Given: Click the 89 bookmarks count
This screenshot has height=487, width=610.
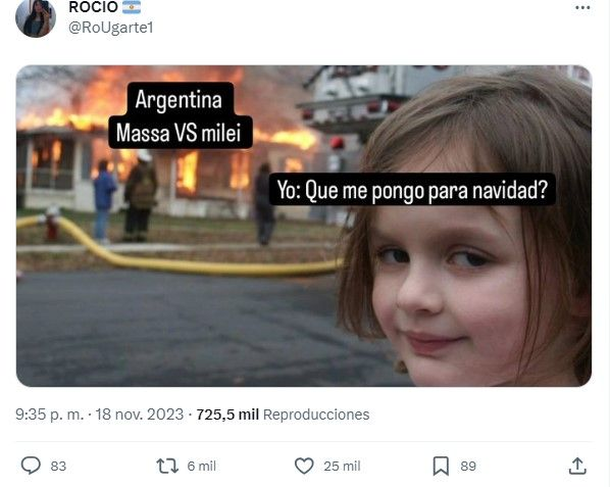Looking at the screenshot, I should (468, 466).
